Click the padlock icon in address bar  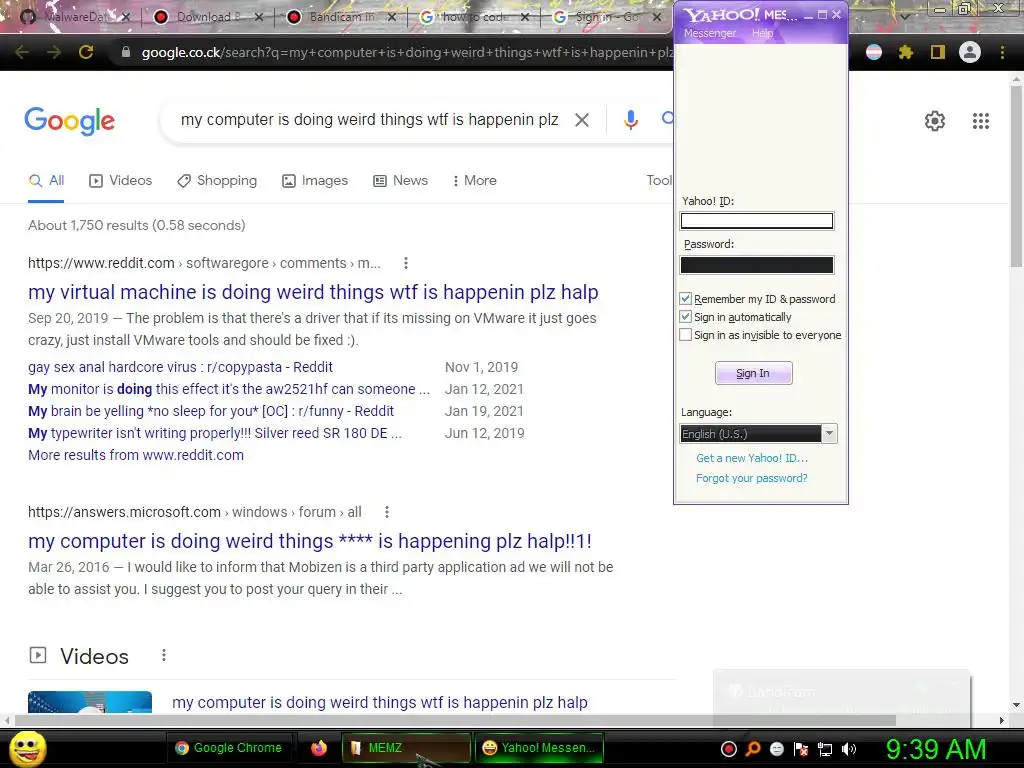126,52
